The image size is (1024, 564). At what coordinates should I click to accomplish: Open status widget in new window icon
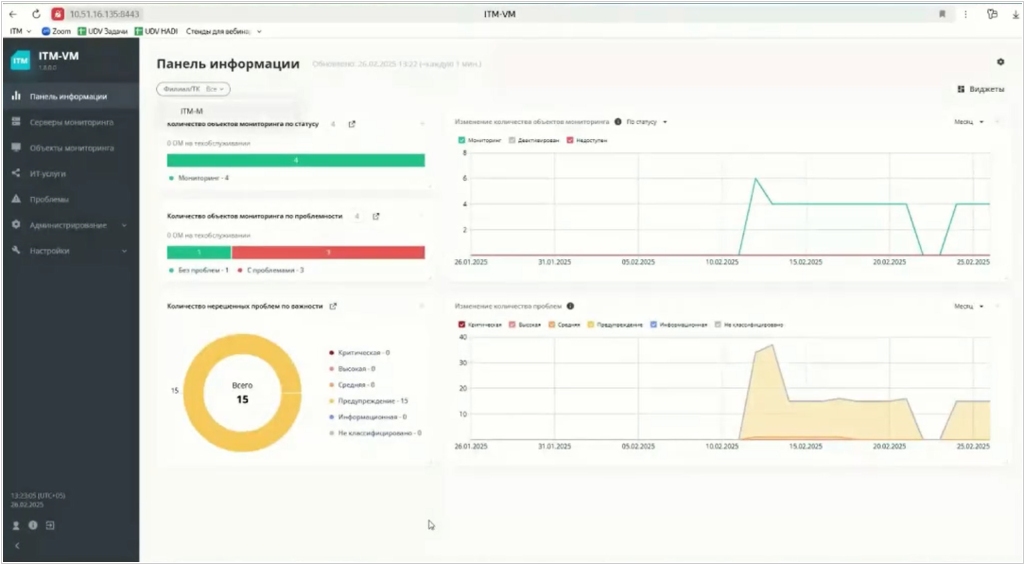pos(351,124)
